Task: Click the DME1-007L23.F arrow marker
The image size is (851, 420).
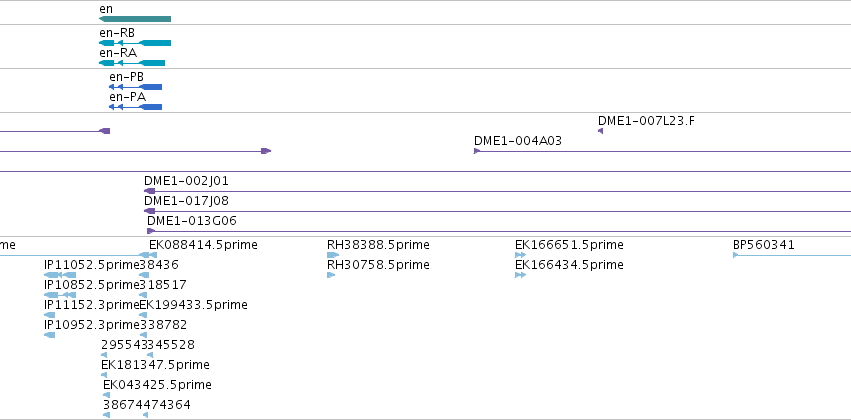Action: (x=600, y=131)
